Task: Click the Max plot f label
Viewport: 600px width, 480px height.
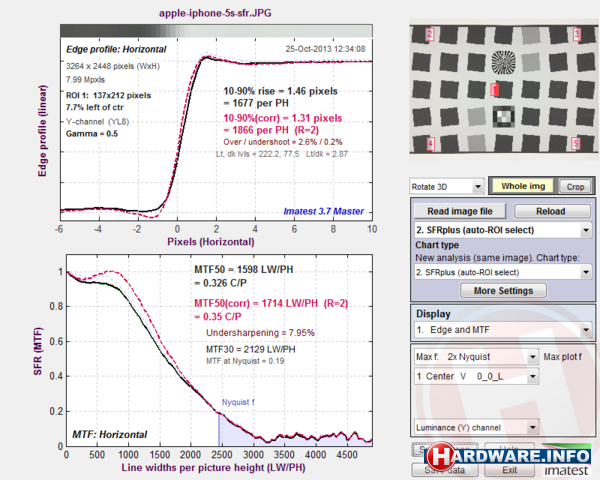Action: pos(562,357)
